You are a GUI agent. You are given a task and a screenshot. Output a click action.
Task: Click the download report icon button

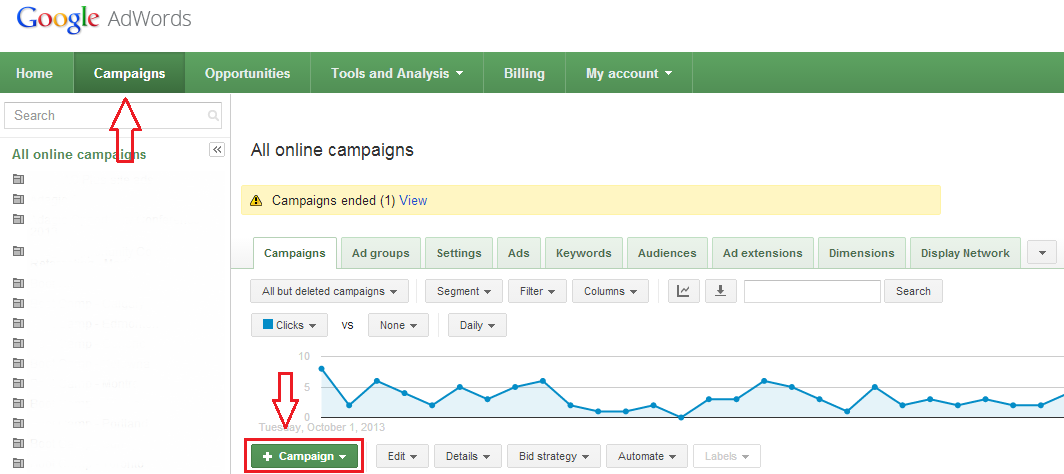(721, 291)
